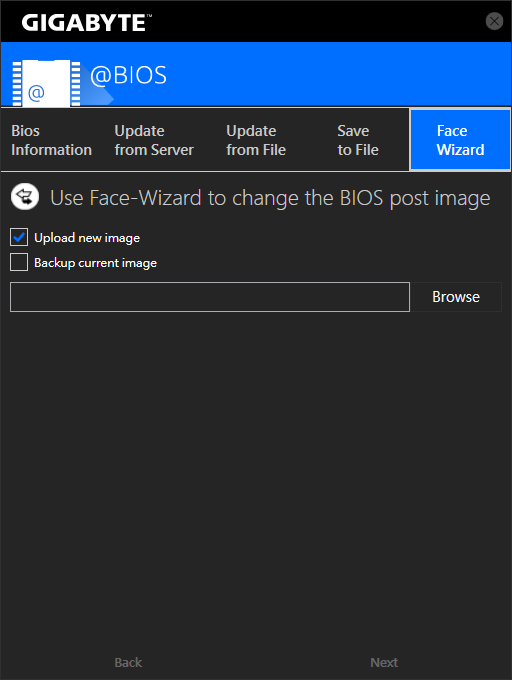
Task: Focus the image file path field
Action: click(x=210, y=297)
